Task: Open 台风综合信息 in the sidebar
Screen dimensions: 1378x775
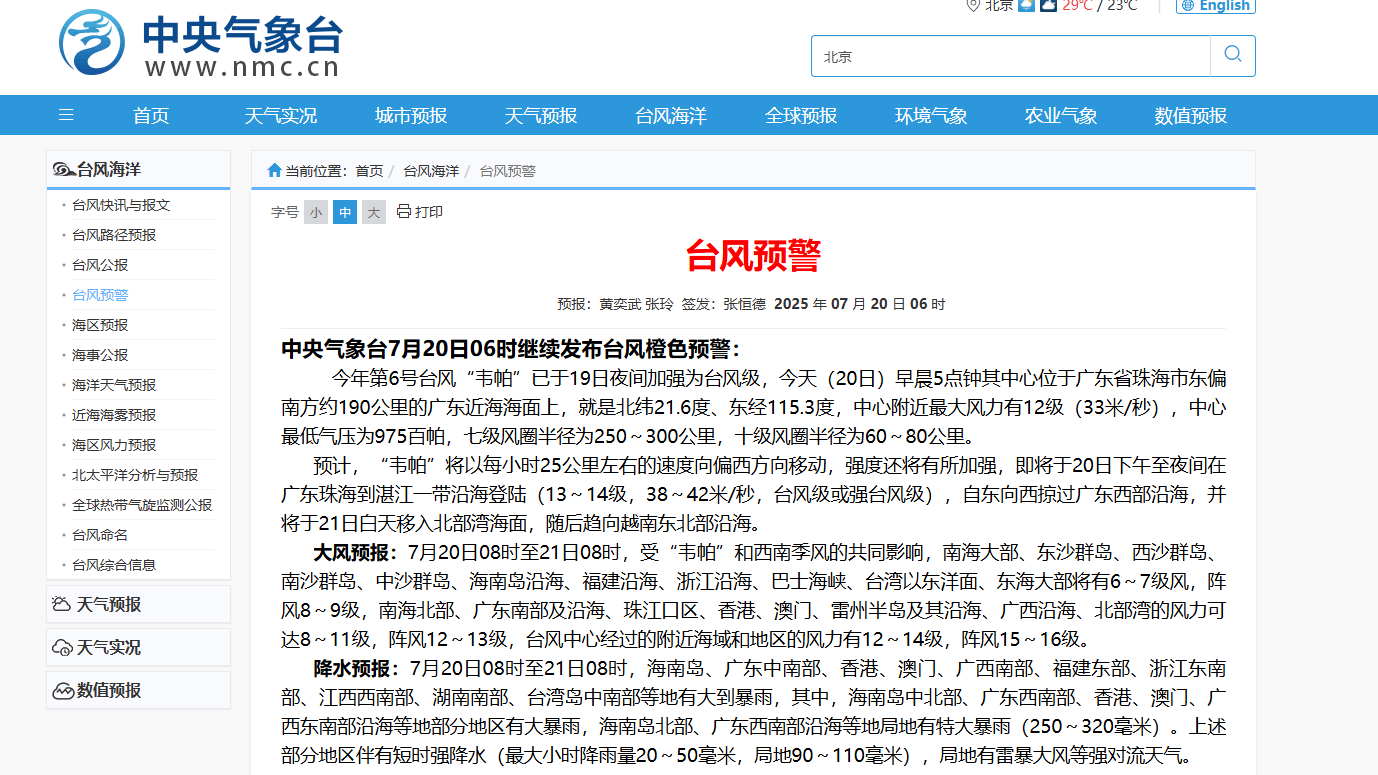Action: point(114,565)
